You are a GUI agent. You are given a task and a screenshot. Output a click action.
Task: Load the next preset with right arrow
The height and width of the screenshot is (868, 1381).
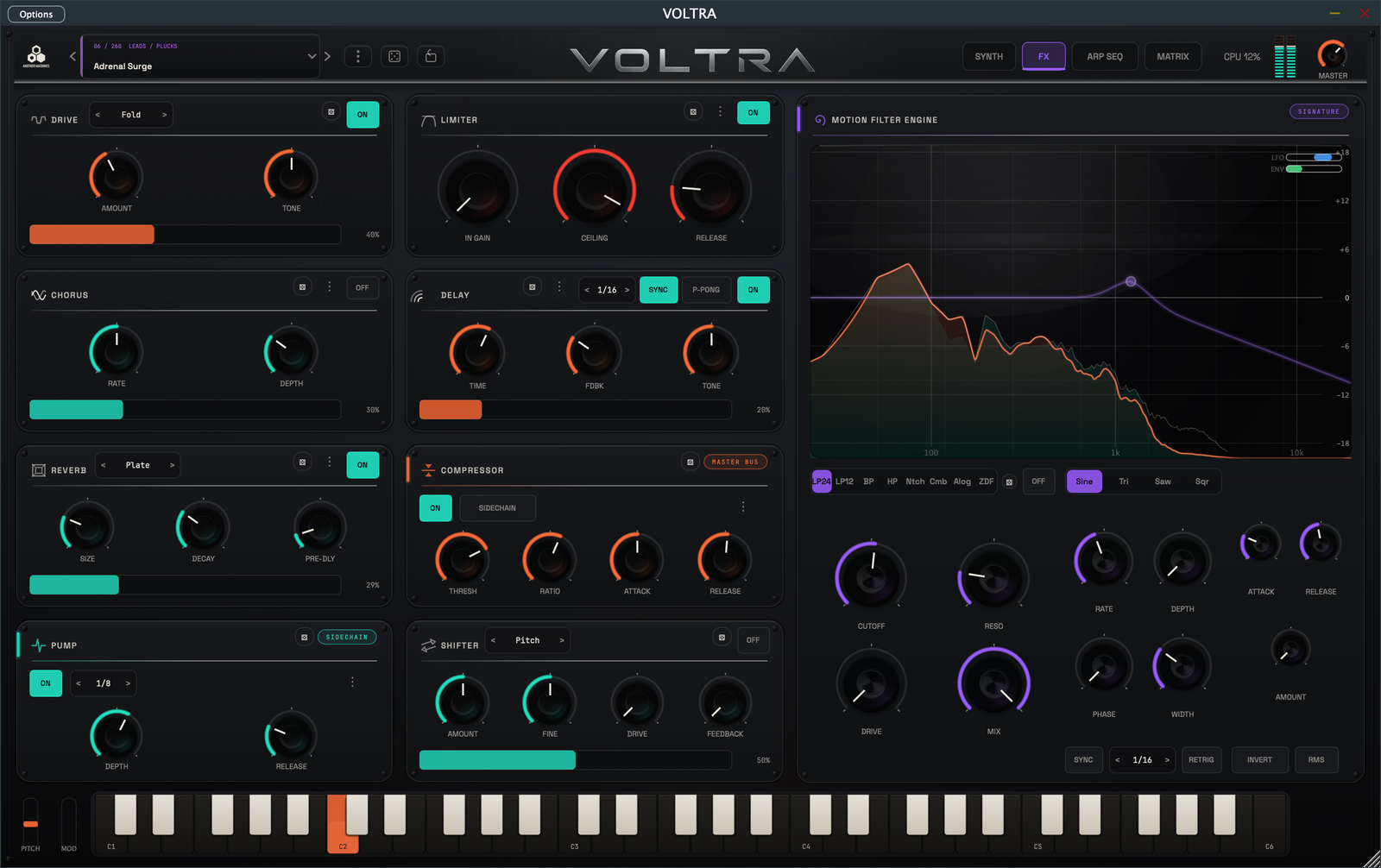tap(327, 56)
